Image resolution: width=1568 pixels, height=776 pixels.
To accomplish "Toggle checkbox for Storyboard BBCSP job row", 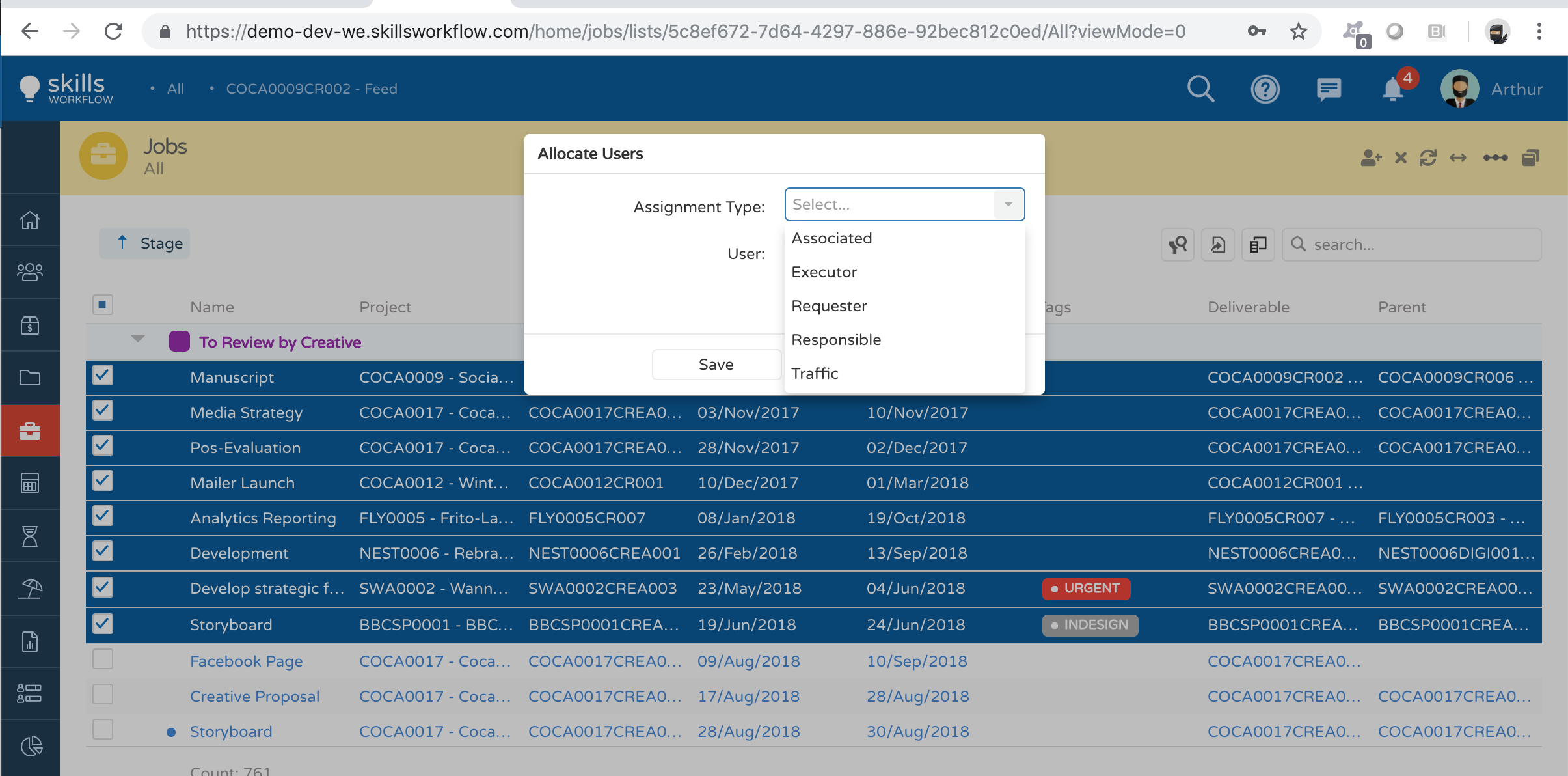I will [x=100, y=624].
